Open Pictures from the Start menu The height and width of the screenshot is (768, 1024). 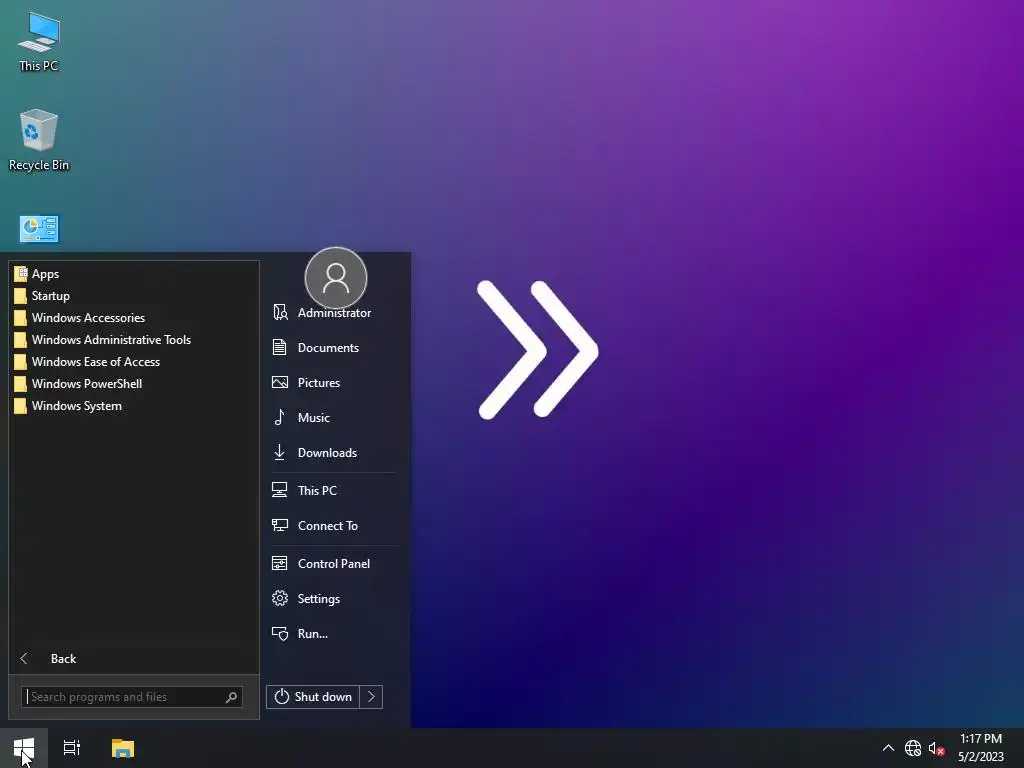[x=332, y=383]
